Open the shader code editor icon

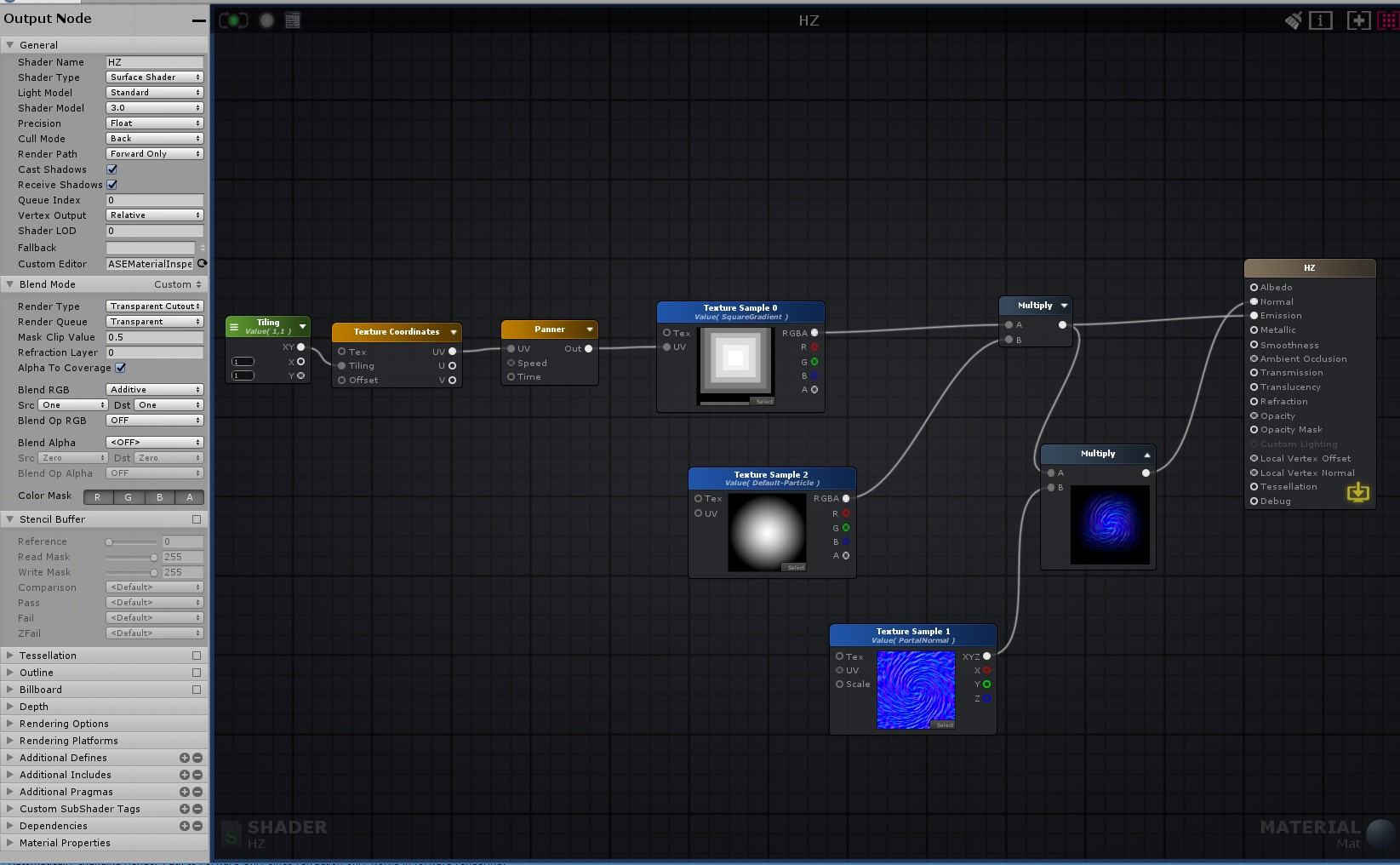tap(293, 20)
